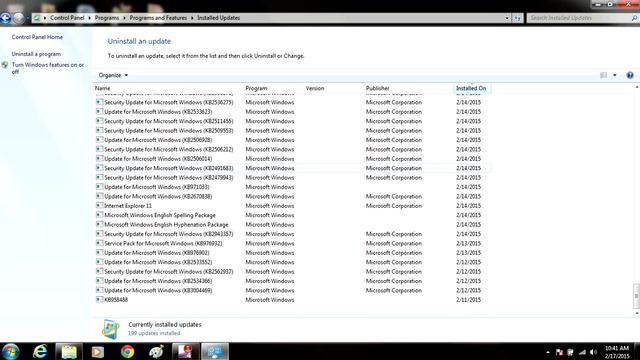Click icon of Internet Explorer 11 row
This screenshot has height=360, width=640.
pos(99,205)
